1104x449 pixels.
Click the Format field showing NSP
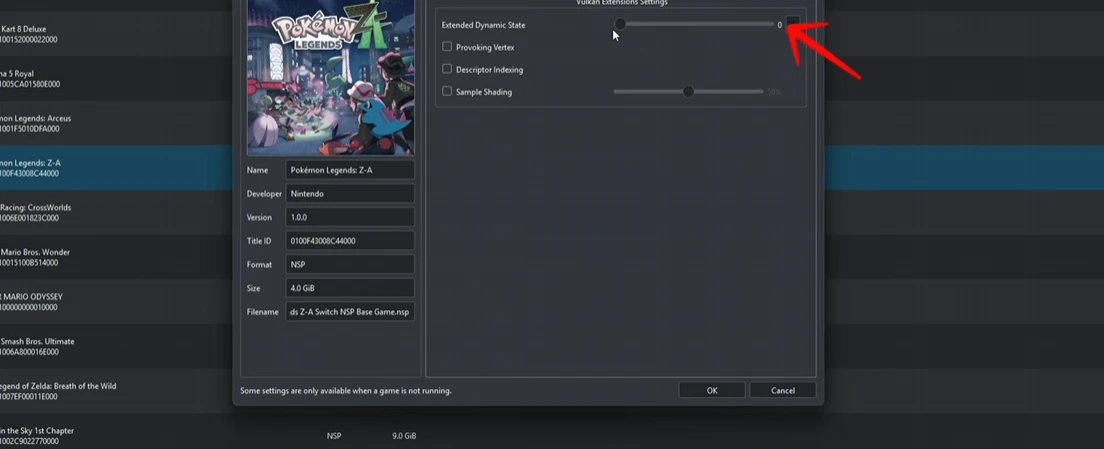350,265
